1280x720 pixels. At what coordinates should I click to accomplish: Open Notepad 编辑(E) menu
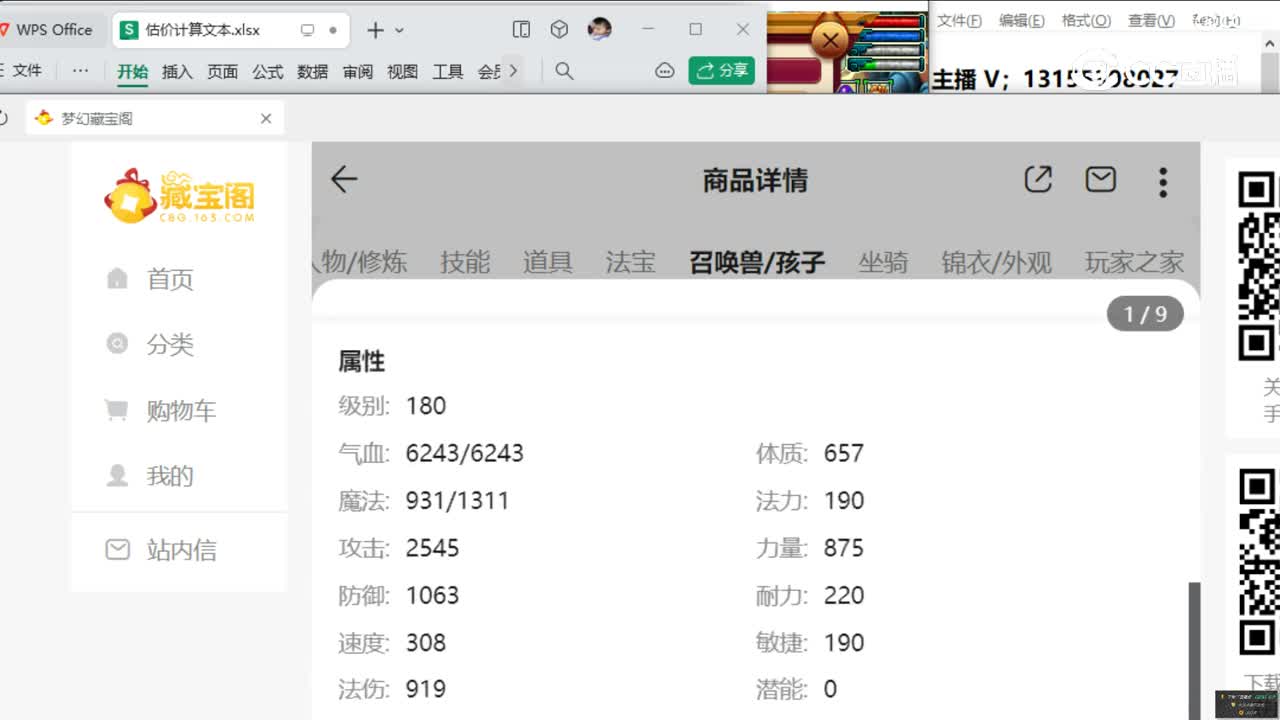pyautogui.click(x=1021, y=20)
